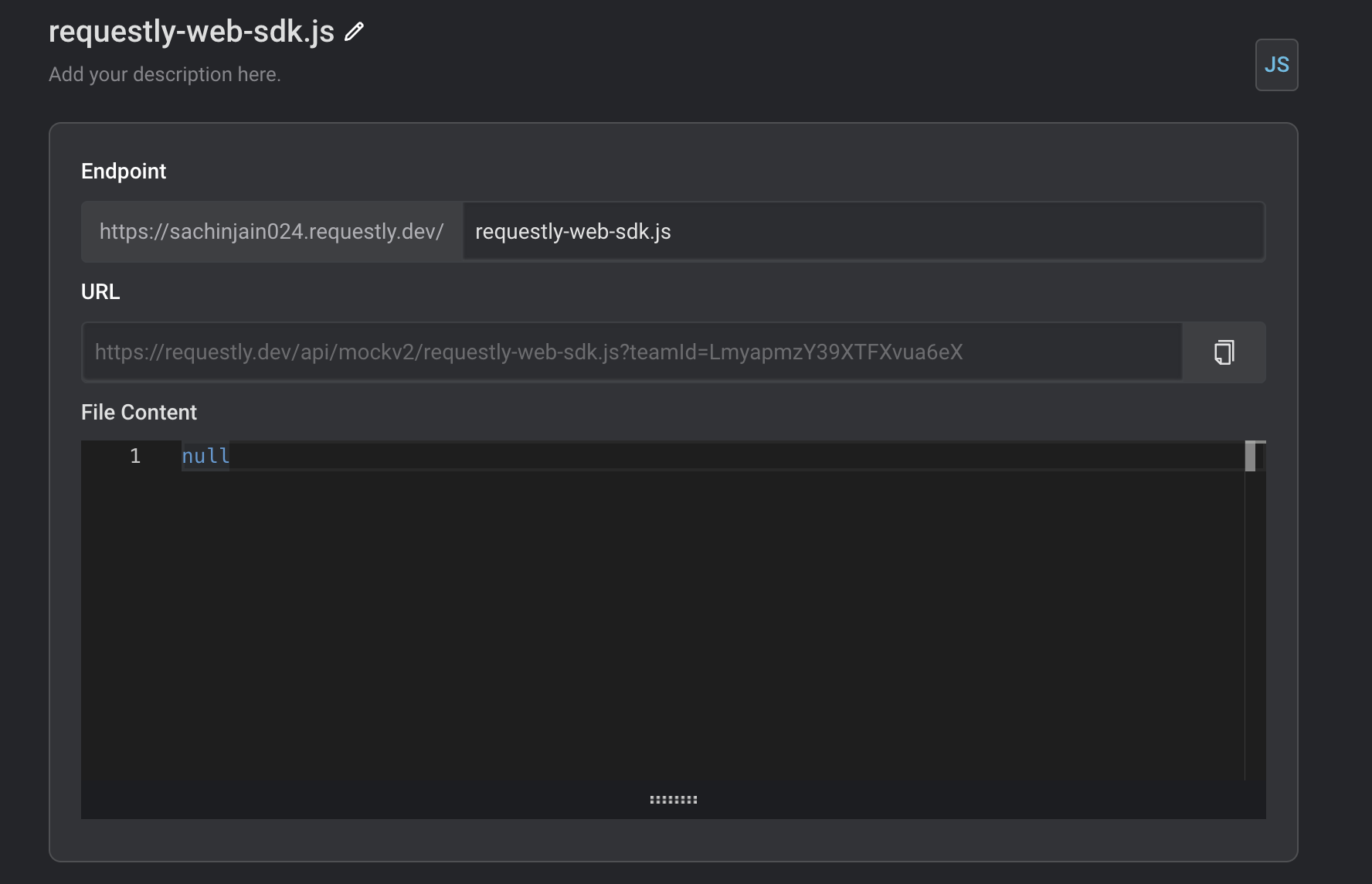Click the File Content heading

(138, 412)
